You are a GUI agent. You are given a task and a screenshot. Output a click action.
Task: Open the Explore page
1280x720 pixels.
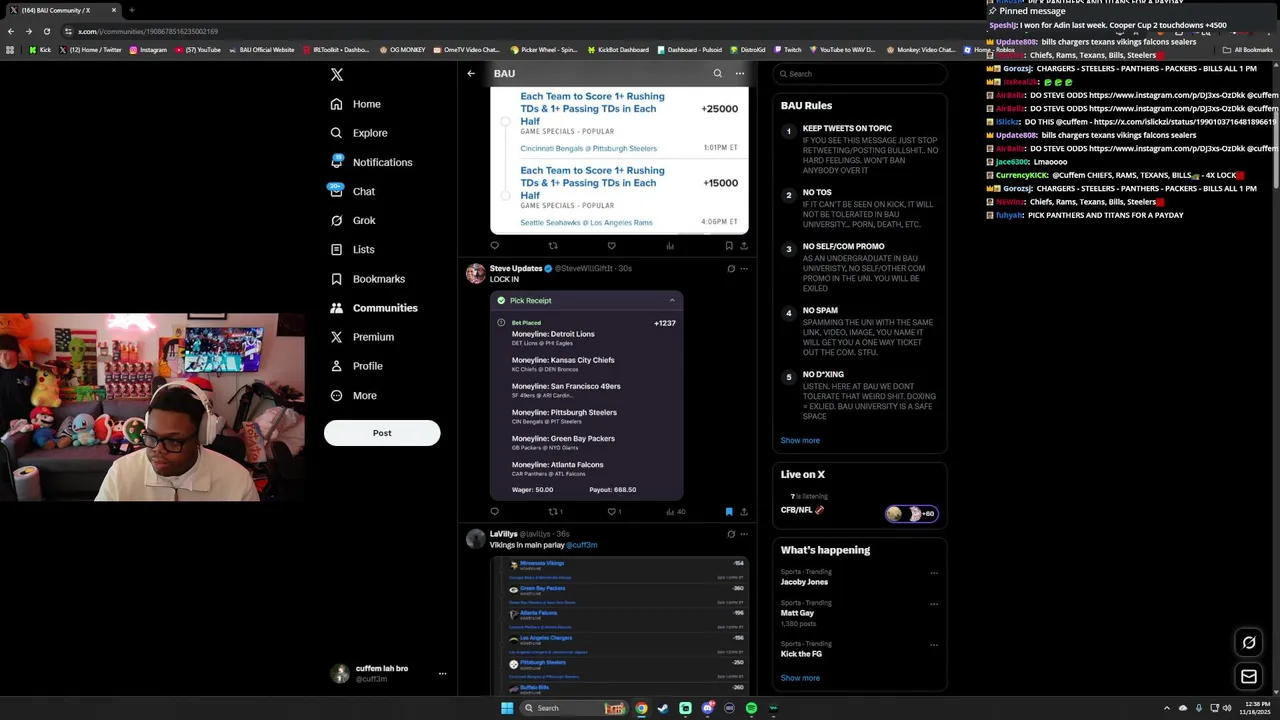(x=359, y=133)
